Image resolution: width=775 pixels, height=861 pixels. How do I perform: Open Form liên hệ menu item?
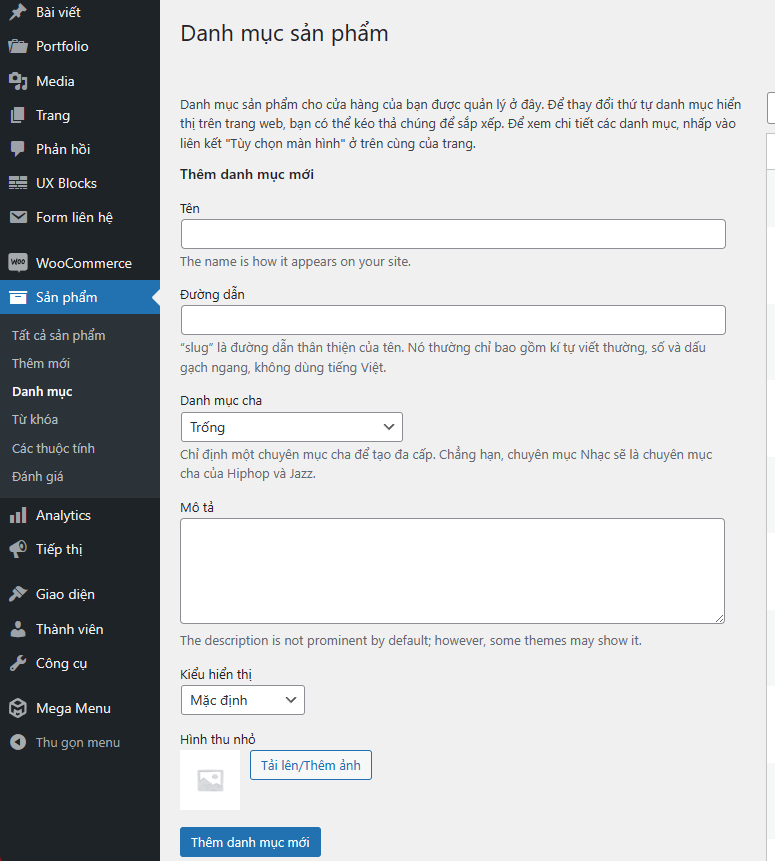point(74,217)
